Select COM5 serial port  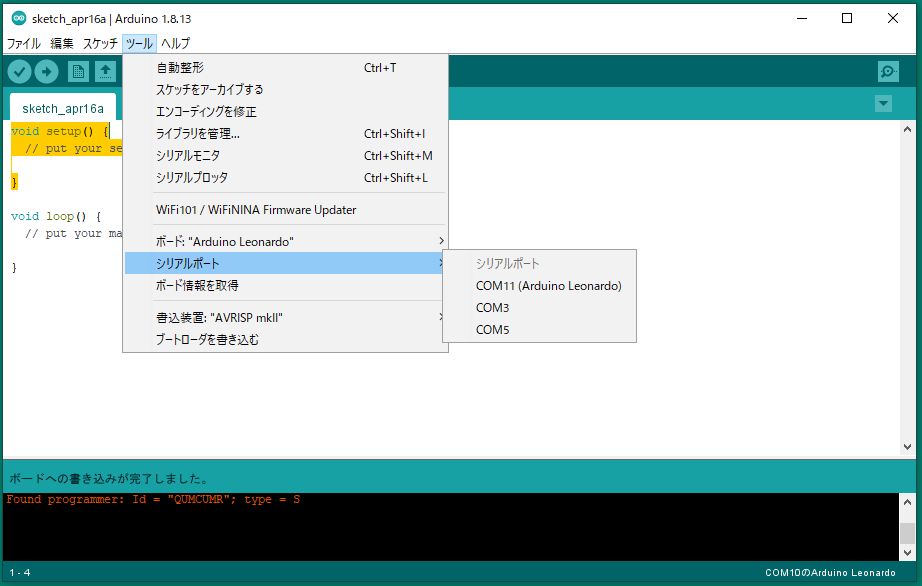[x=539, y=330]
